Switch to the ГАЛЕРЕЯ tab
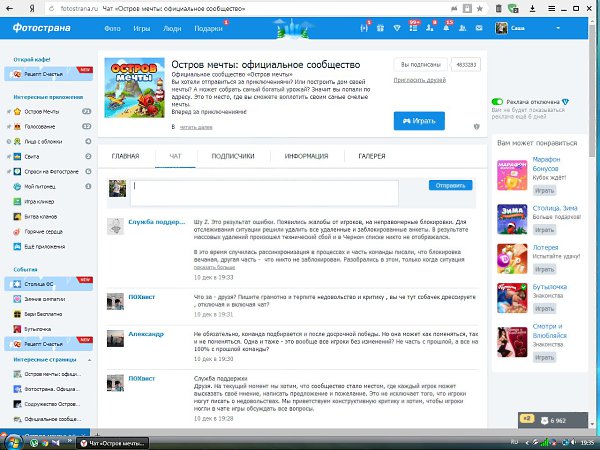 pyautogui.click(x=372, y=156)
